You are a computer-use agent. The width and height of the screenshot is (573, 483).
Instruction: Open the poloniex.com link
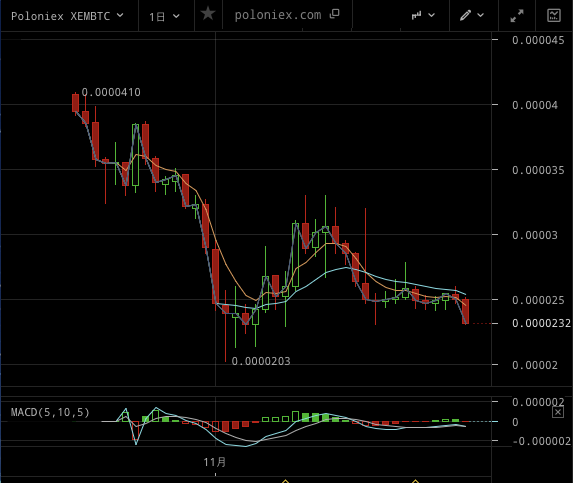278,15
